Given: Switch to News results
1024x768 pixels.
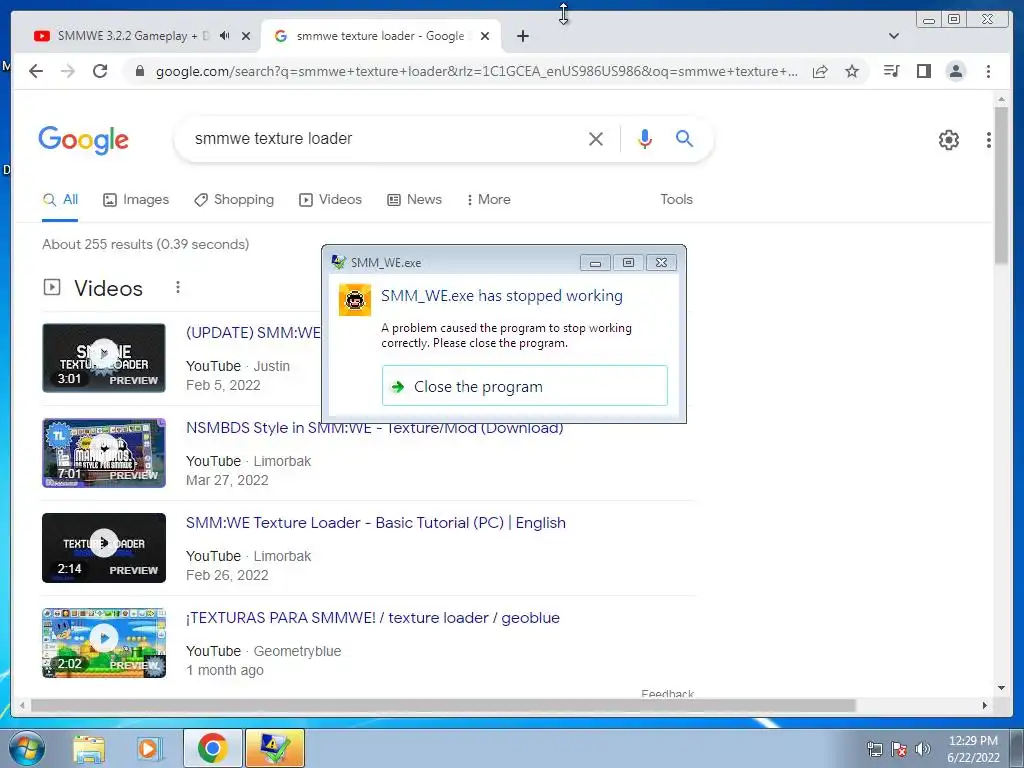Looking at the screenshot, I should click(x=414, y=200).
